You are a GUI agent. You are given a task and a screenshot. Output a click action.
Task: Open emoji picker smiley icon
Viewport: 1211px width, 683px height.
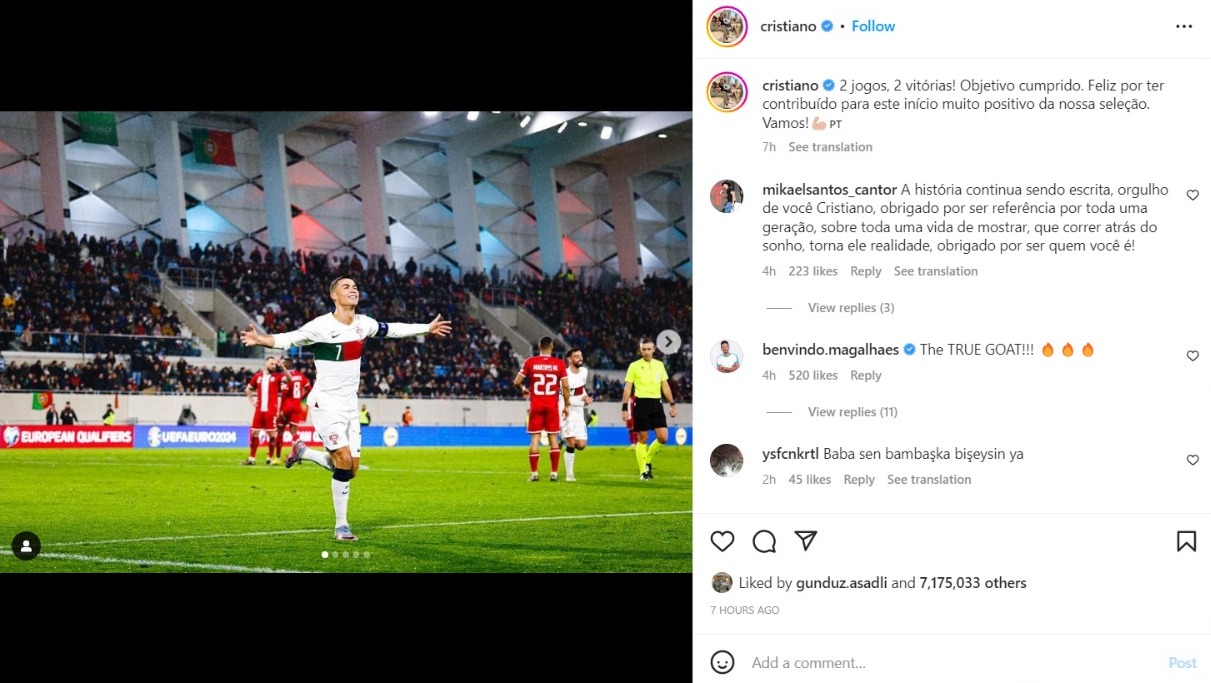point(722,662)
